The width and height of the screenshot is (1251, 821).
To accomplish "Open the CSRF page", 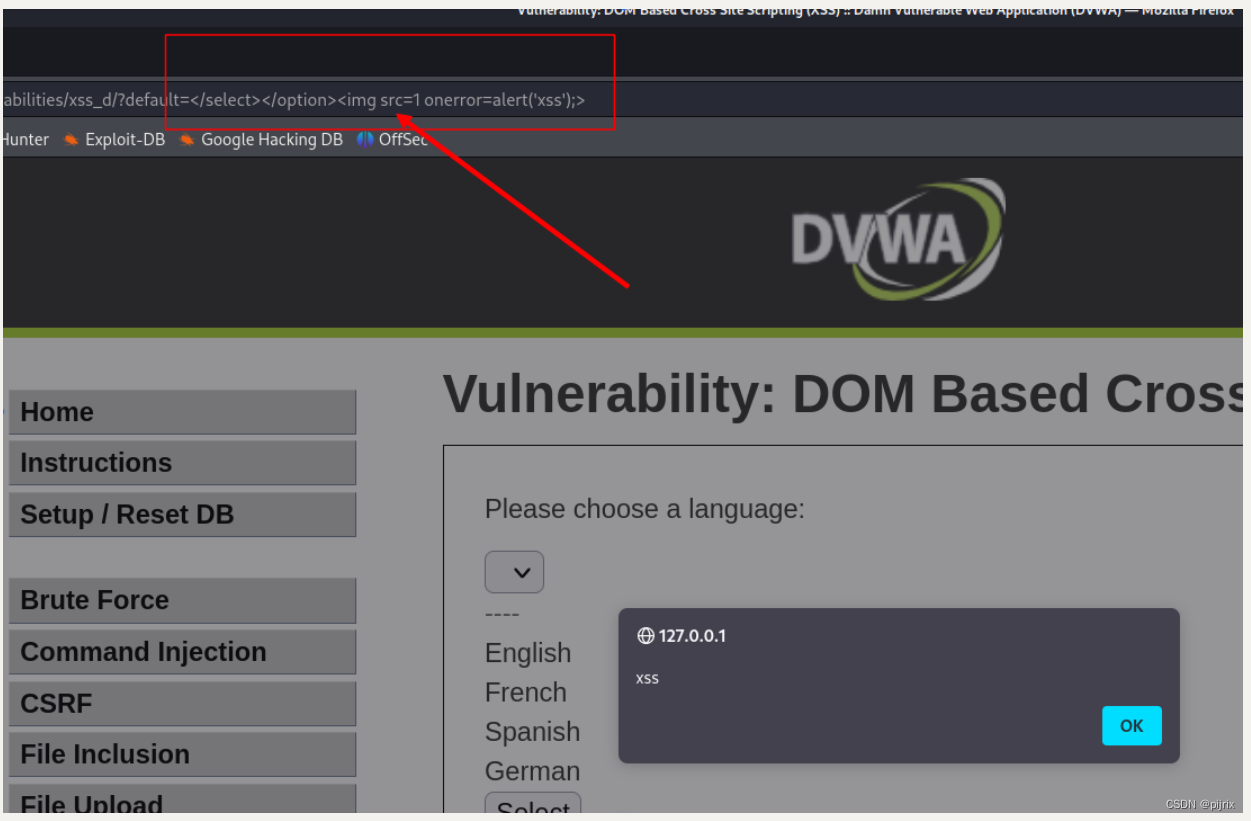I will 182,703.
